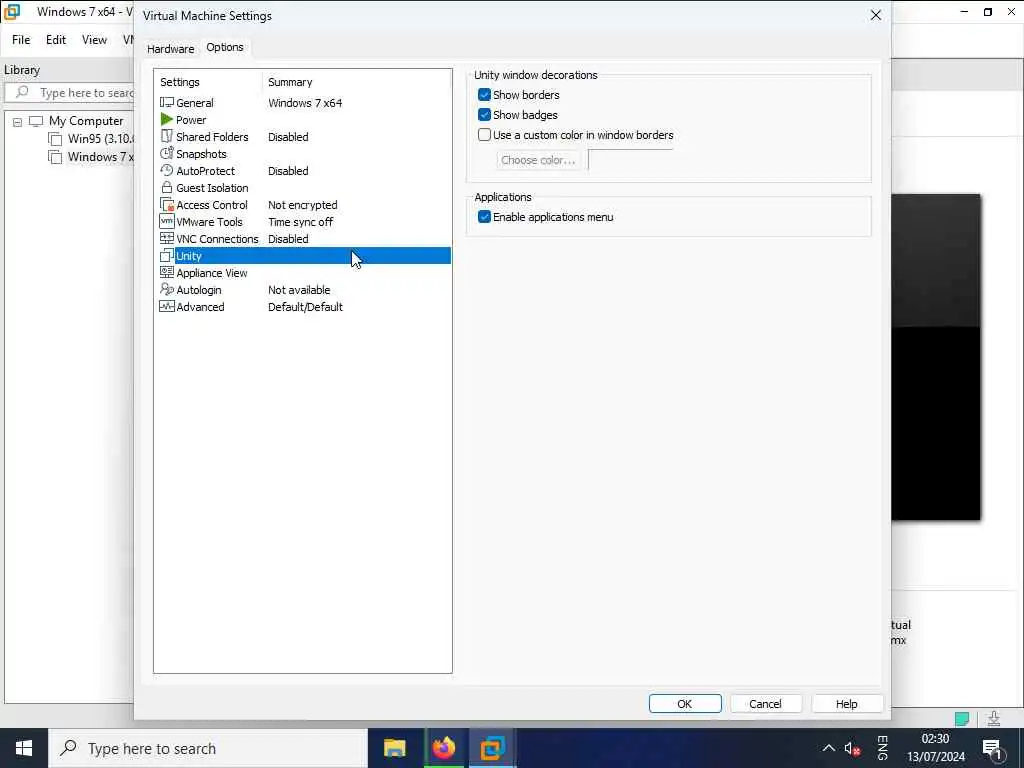
Task: Click the Library search magnifier icon
Action: (x=22, y=92)
